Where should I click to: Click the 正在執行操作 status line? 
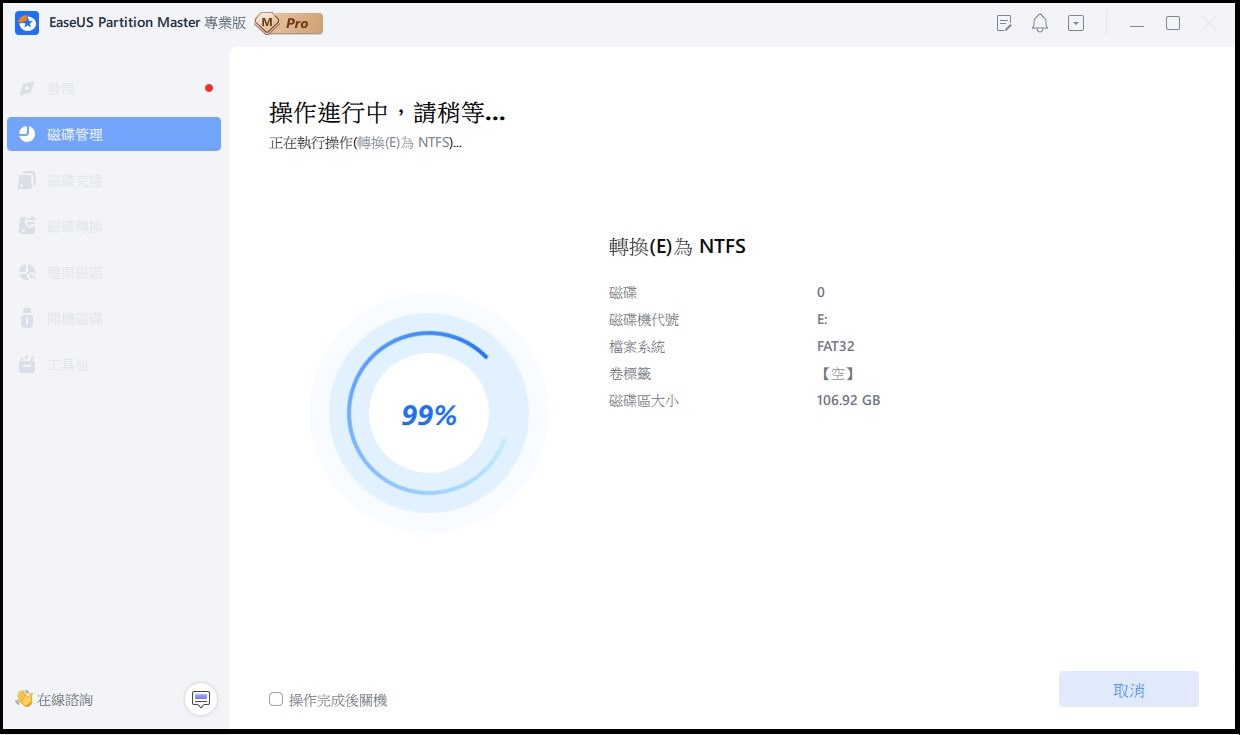coord(365,142)
